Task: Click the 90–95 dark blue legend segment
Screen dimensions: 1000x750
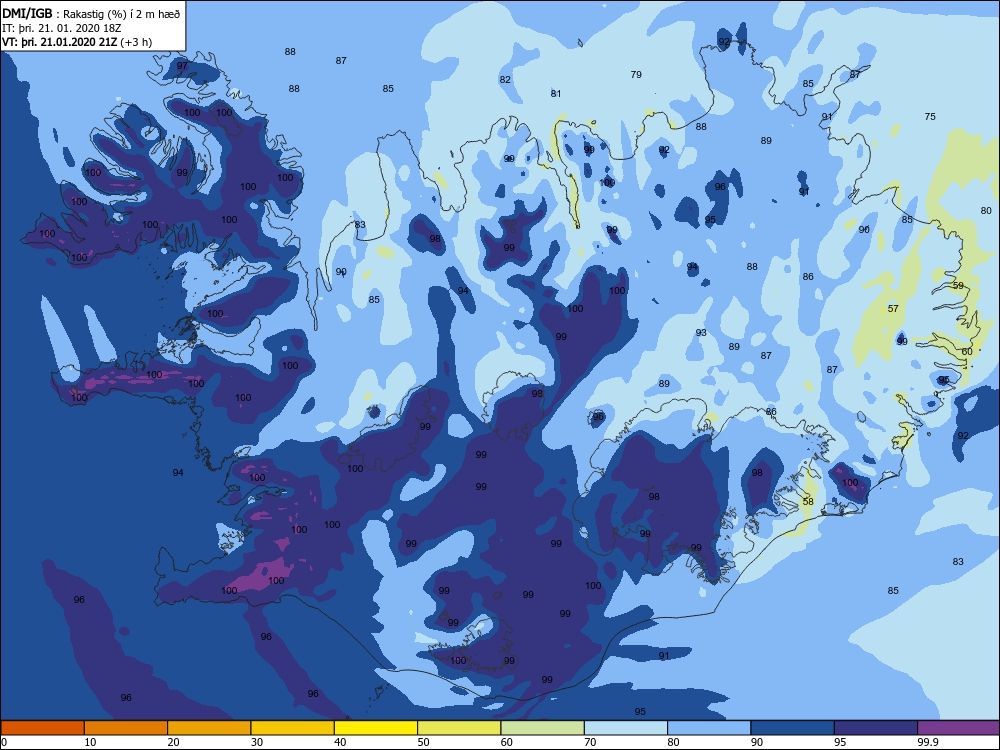Action: click(x=793, y=728)
